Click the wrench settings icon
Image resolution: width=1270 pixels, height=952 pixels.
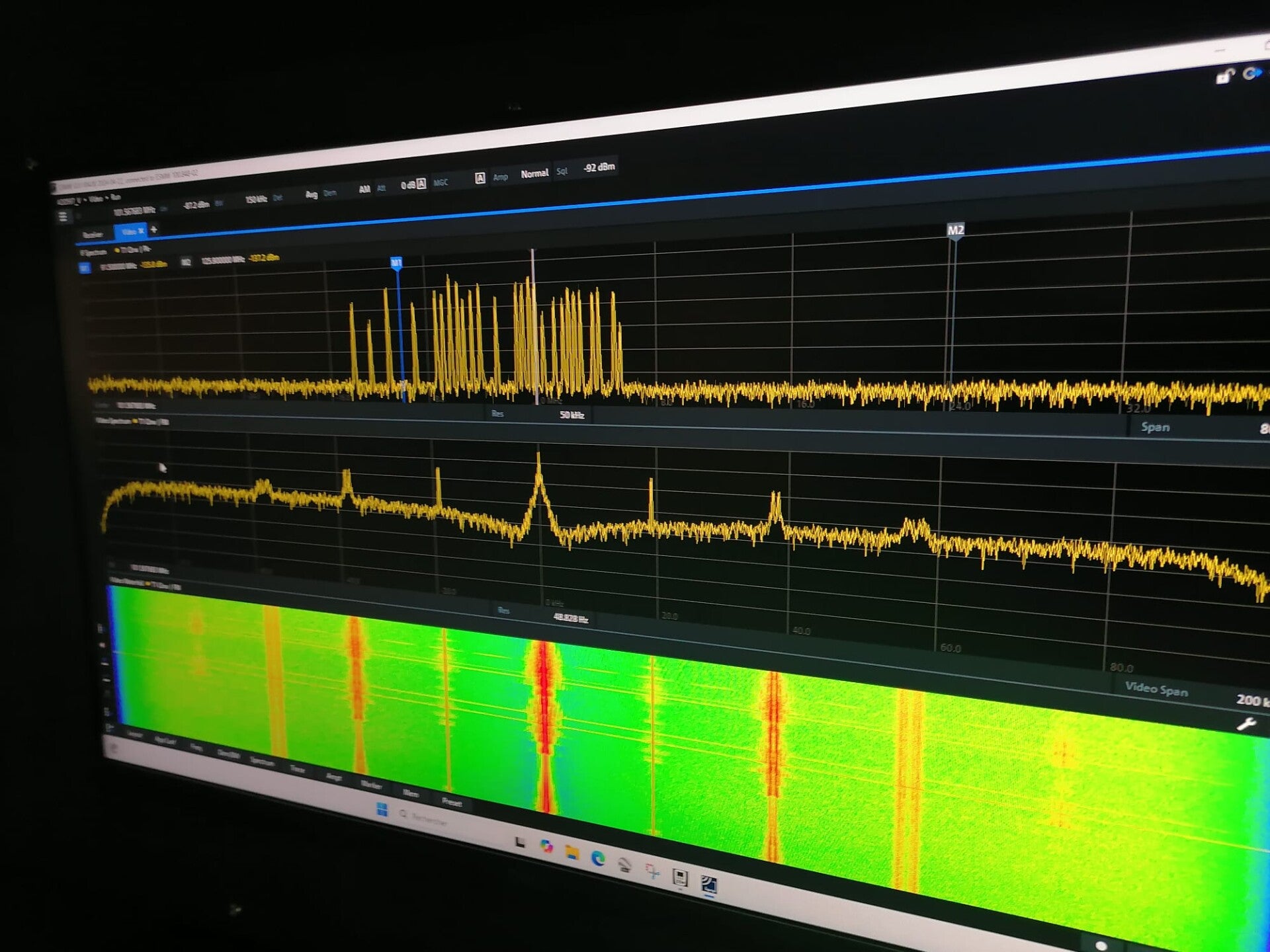tap(1246, 724)
